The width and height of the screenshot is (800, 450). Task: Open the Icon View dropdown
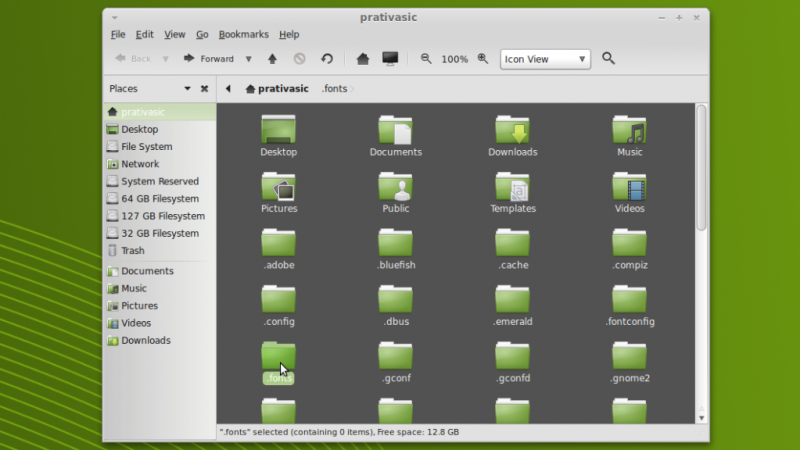point(545,59)
